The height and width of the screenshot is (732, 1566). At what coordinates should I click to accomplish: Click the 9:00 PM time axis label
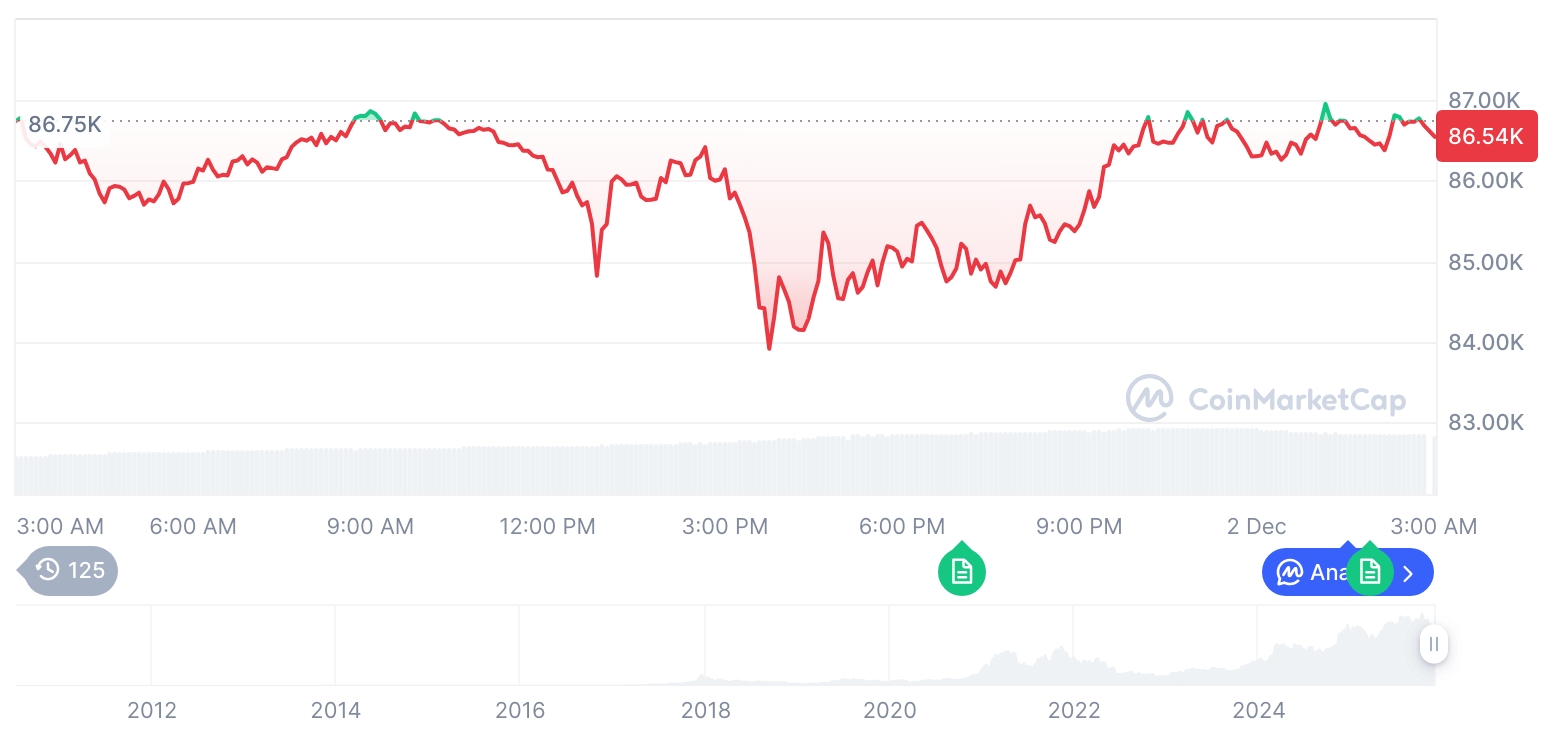coord(1079,526)
